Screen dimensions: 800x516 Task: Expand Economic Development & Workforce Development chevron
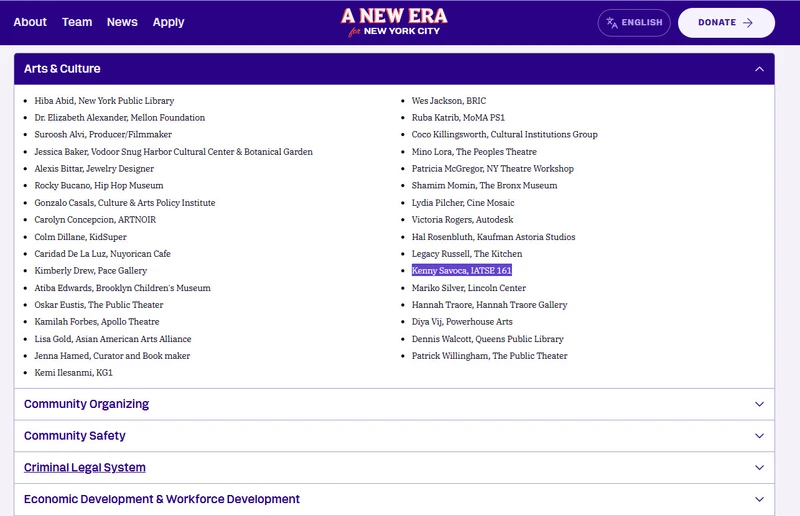tap(759, 499)
